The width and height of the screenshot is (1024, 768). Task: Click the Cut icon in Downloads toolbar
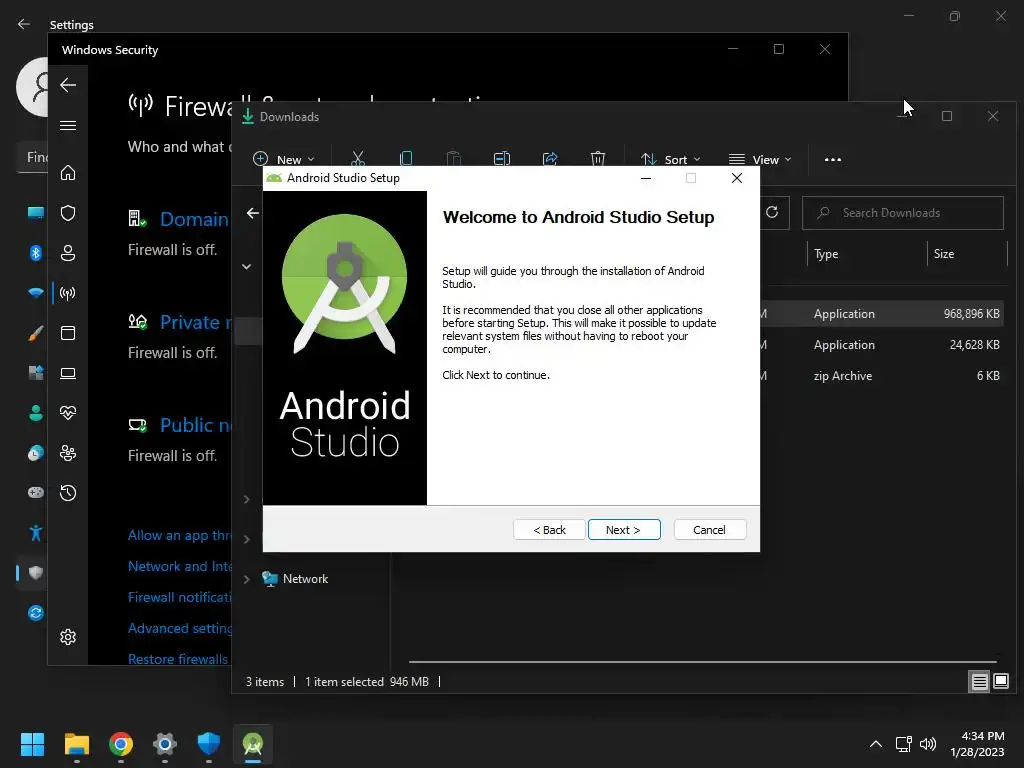pos(358,159)
